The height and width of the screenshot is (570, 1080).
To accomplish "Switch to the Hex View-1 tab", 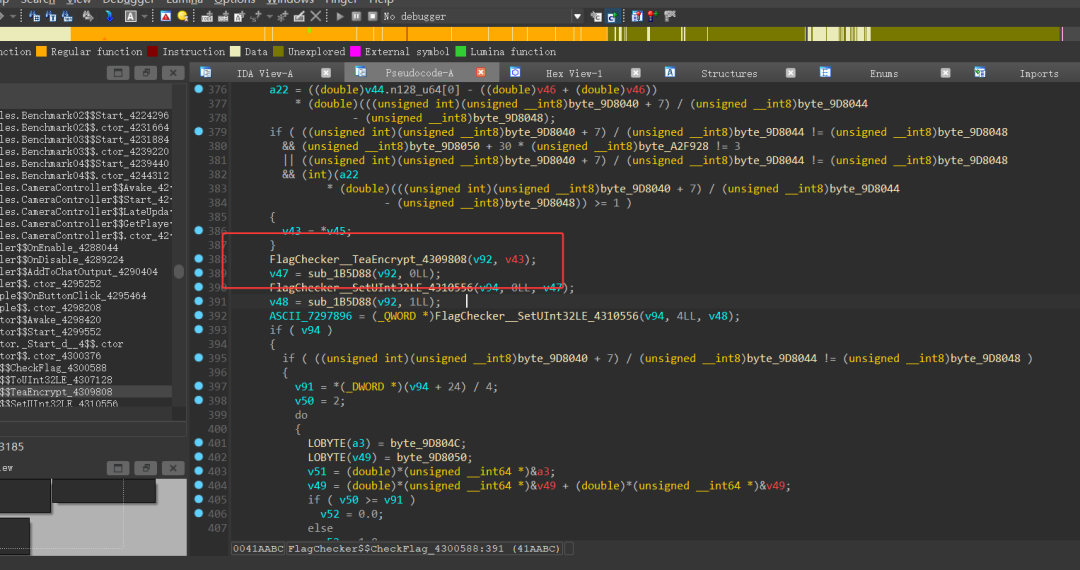I will [x=574, y=73].
